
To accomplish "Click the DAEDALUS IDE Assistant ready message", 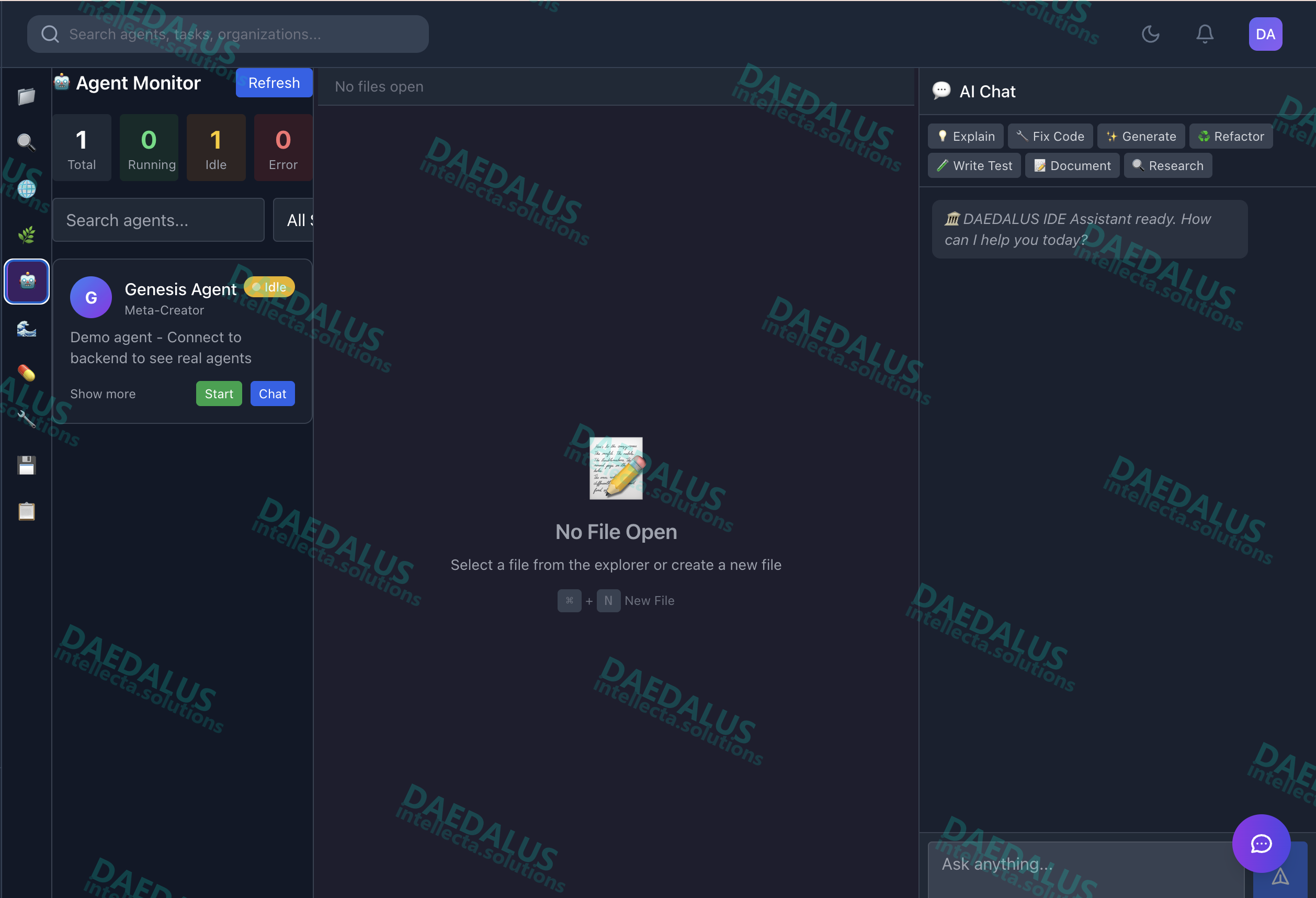I will coord(1089,229).
